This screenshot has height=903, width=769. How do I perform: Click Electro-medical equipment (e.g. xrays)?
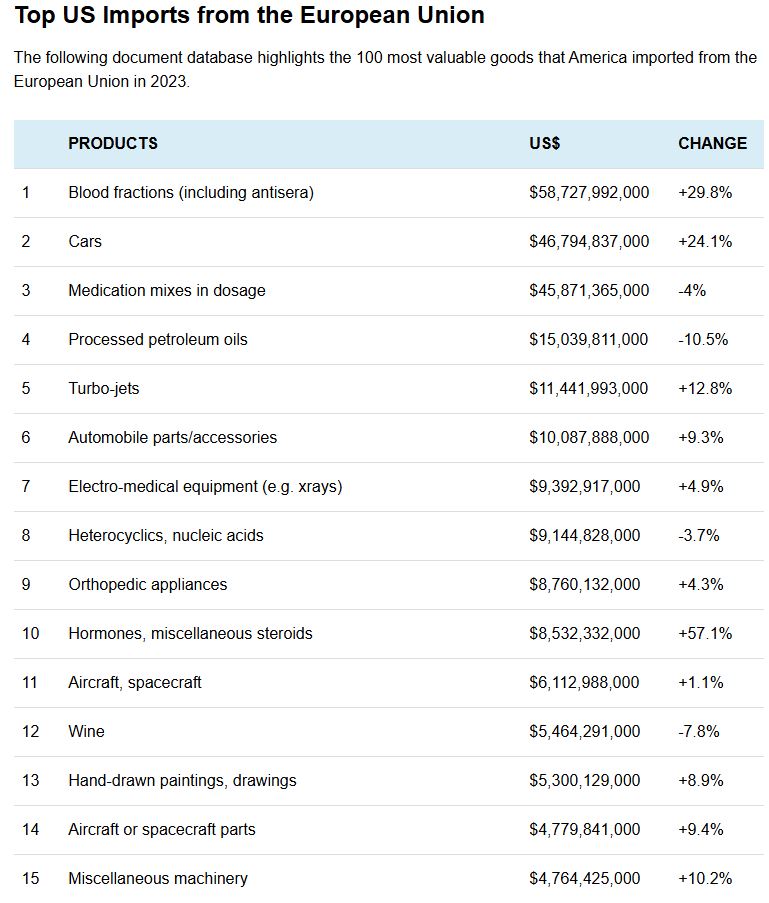tap(205, 487)
